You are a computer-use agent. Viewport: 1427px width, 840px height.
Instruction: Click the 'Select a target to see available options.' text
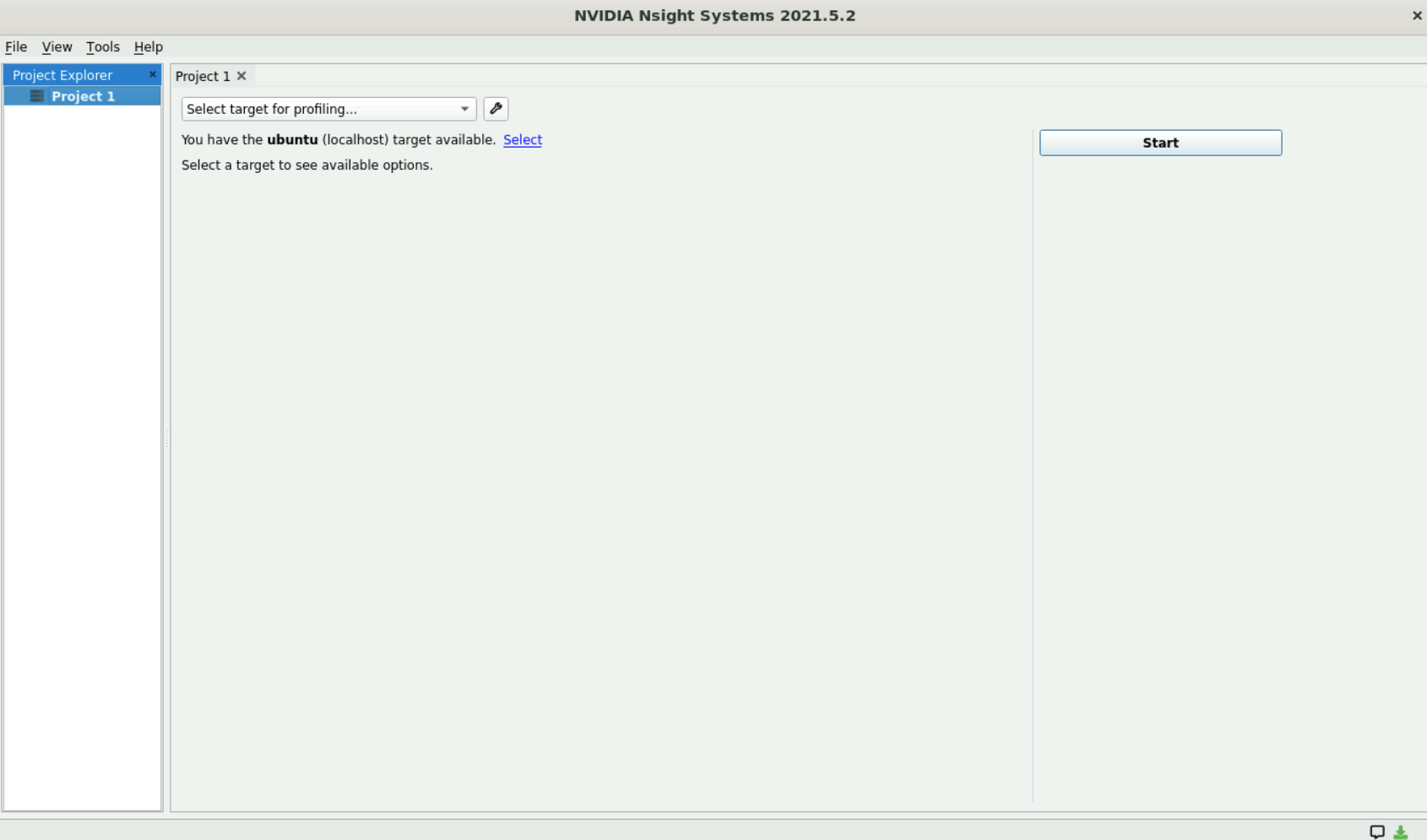[x=307, y=165]
